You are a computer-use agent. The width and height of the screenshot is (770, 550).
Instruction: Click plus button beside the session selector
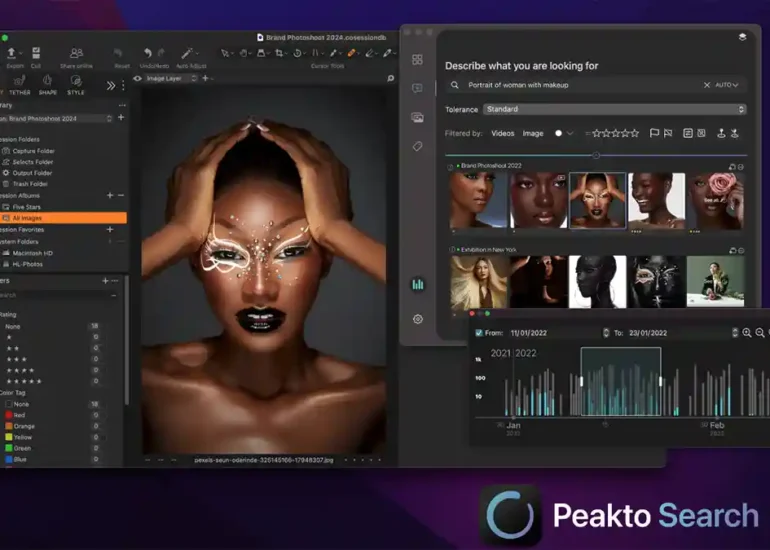pyautogui.click(x=121, y=117)
